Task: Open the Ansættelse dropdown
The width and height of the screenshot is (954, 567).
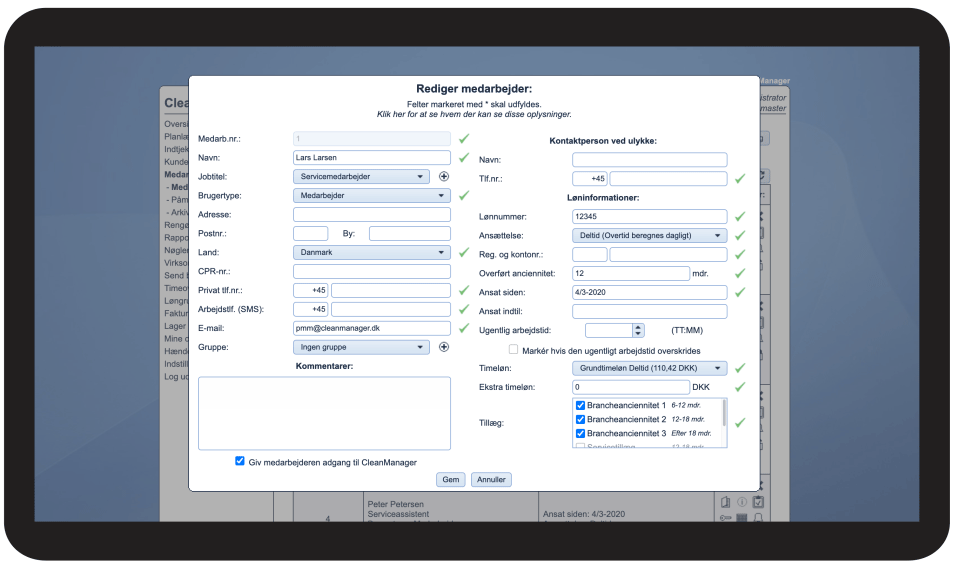Action: pyautogui.click(x=650, y=236)
